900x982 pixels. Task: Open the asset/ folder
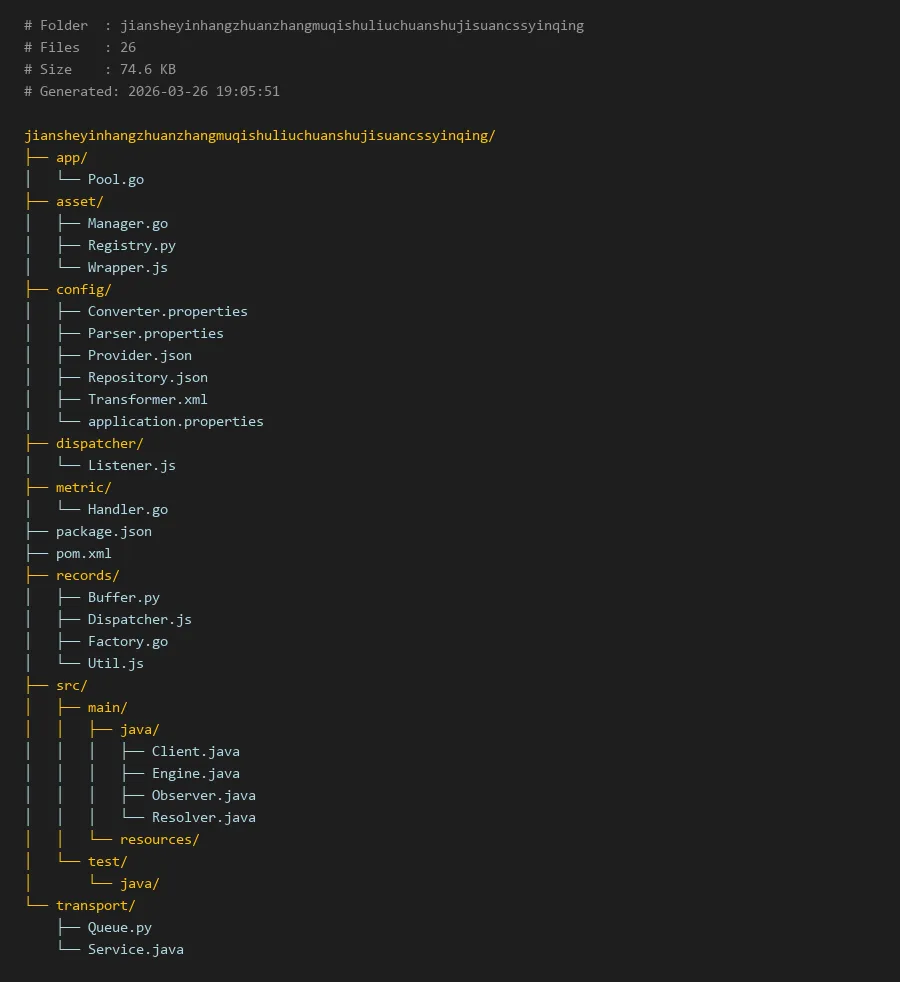coord(79,201)
